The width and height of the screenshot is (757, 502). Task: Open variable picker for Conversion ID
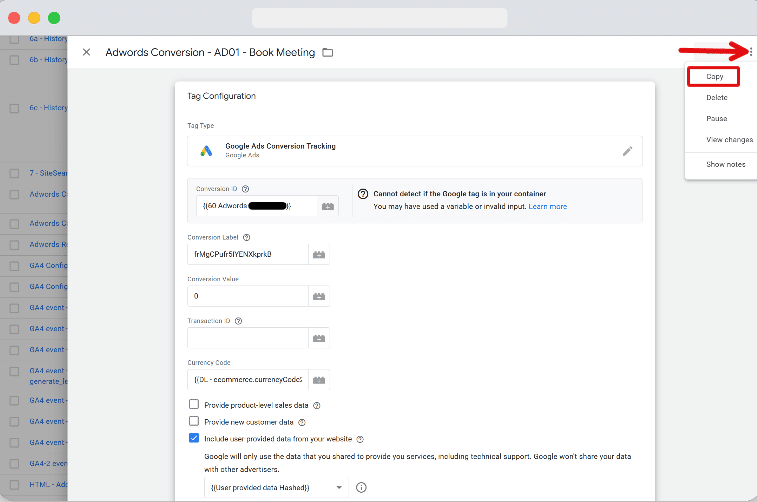coord(328,206)
